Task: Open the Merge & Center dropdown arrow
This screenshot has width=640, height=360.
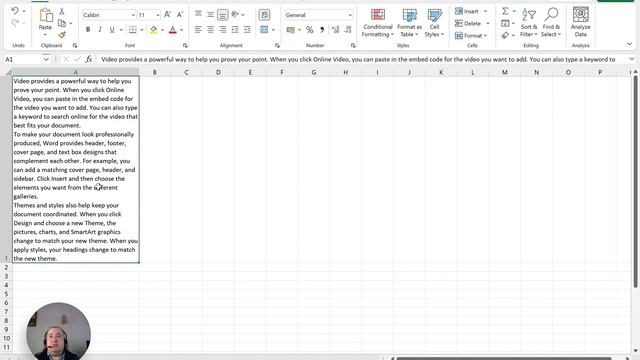Action: (273, 30)
